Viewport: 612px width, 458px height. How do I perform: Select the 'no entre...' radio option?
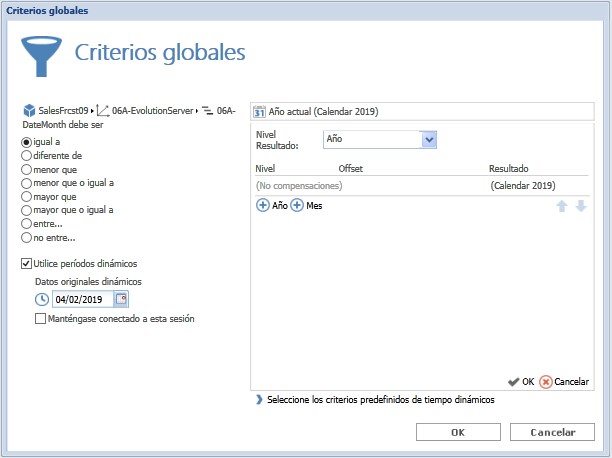(x=27, y=237)
